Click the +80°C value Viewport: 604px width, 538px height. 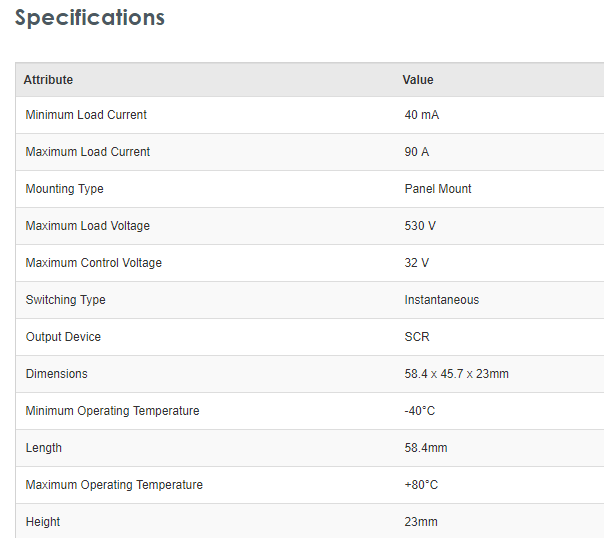pyautogui.click(x=421, y=485)
